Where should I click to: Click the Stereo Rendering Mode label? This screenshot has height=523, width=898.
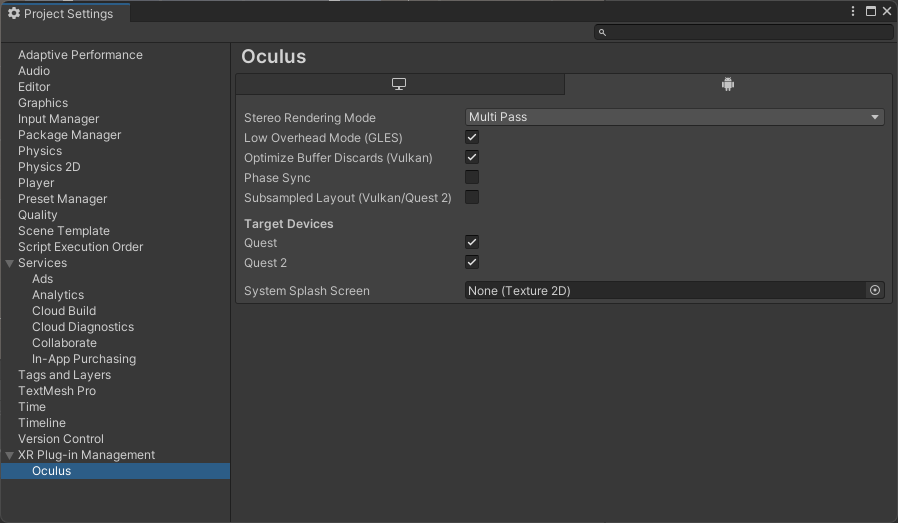[310, 118]
